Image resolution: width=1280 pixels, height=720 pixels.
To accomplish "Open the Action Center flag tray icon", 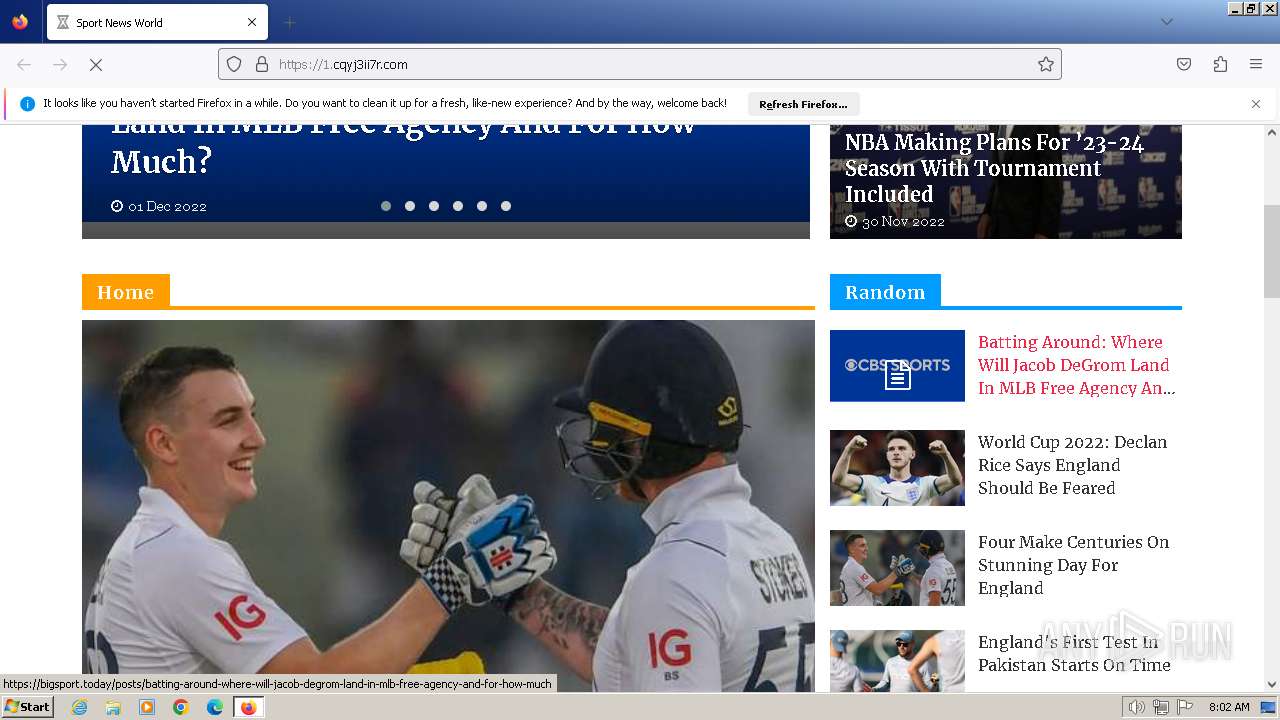I will click(x=1185, y=707).
